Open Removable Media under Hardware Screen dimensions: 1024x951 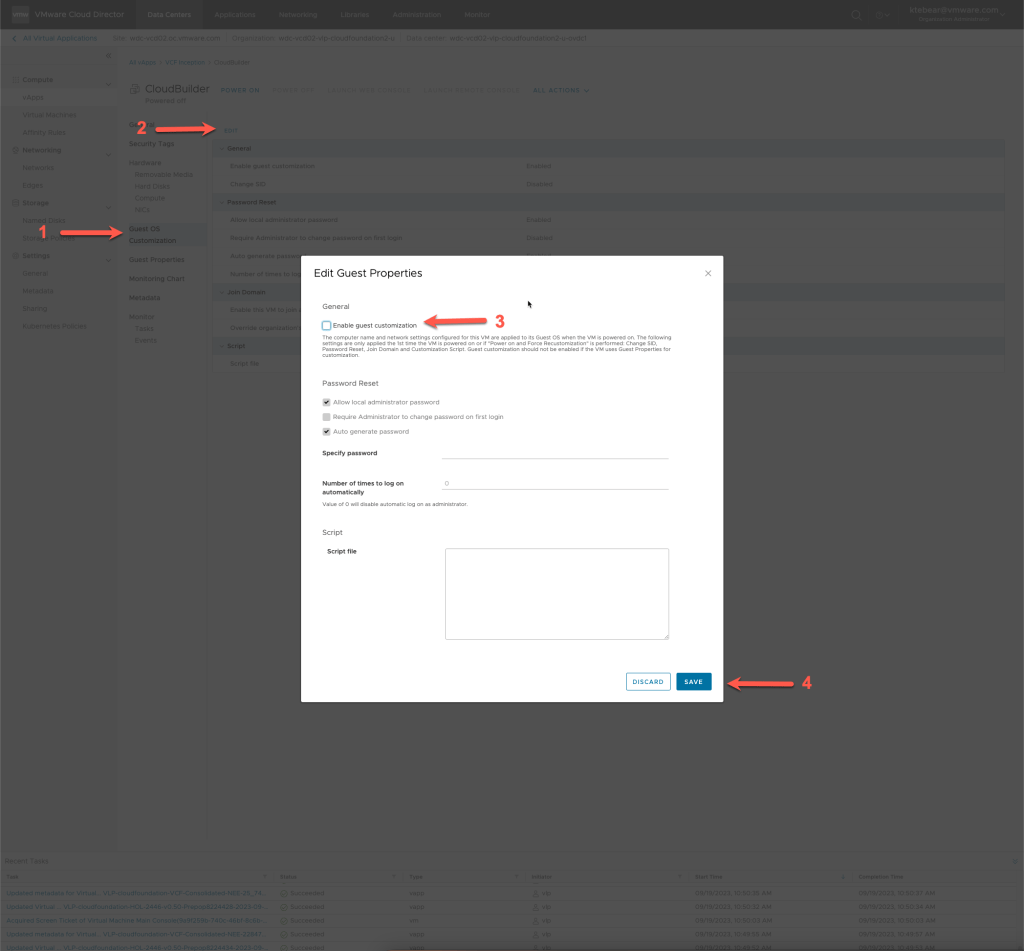pyautogui.click(x=163, y=175)
